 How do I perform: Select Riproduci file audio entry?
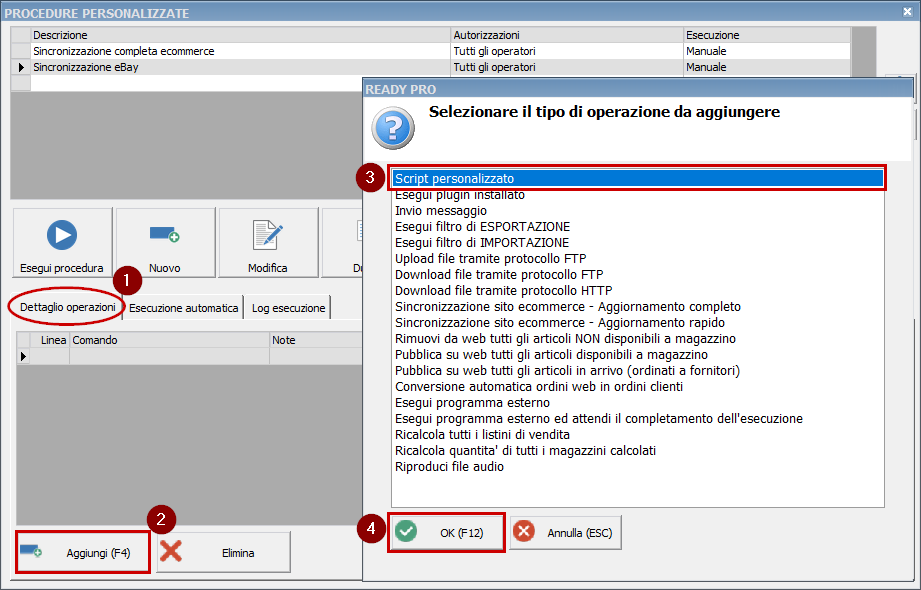pyautogui.click(x=449, y=467)
